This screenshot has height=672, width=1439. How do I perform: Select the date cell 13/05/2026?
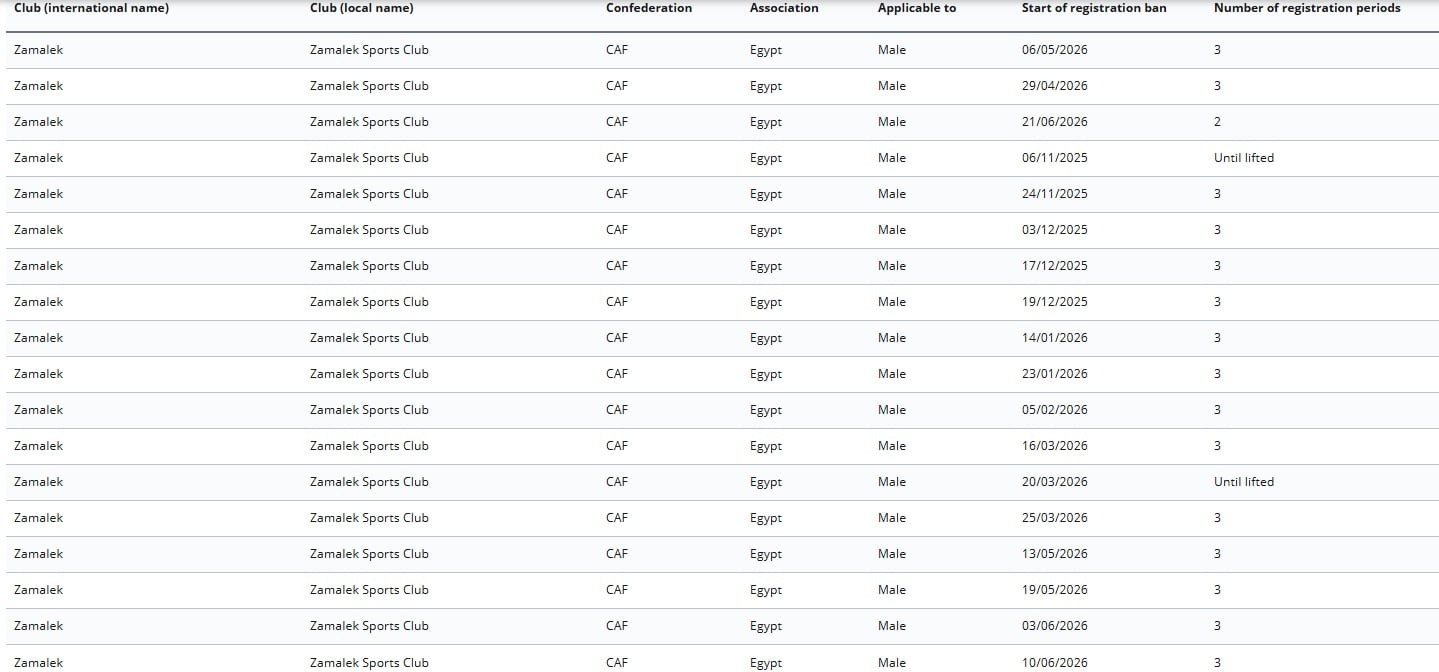[1055, 554]
